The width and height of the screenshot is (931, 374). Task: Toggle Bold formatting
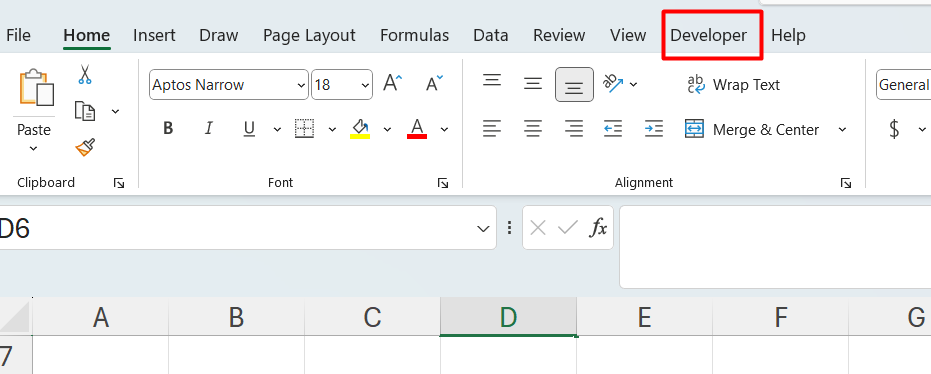(168, 128)
